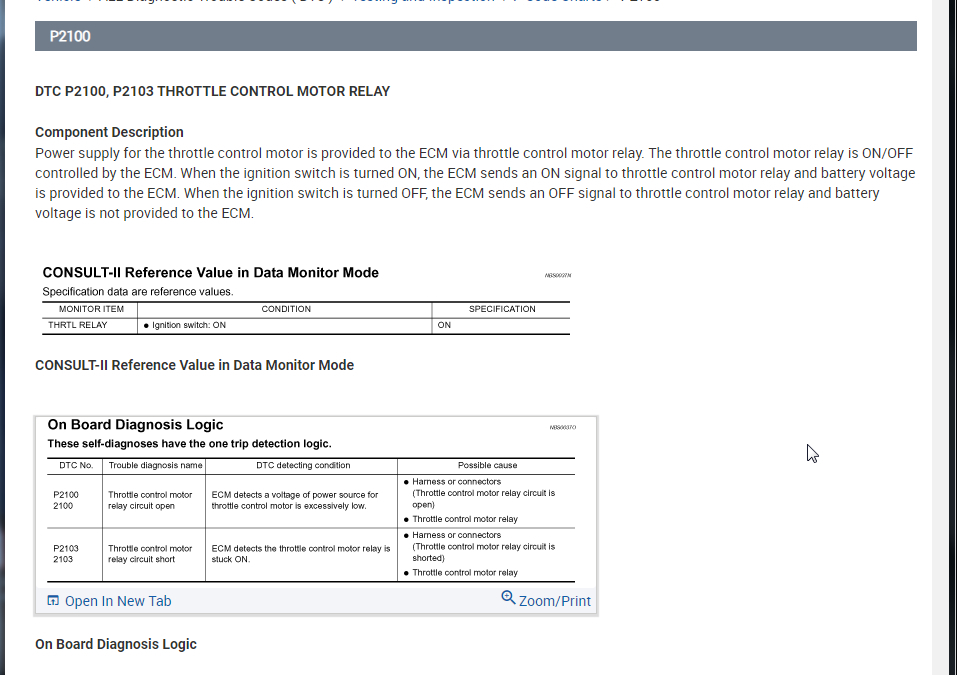Click the DTC detecting condition header
The image size is (957, 675).
[303, 465]
